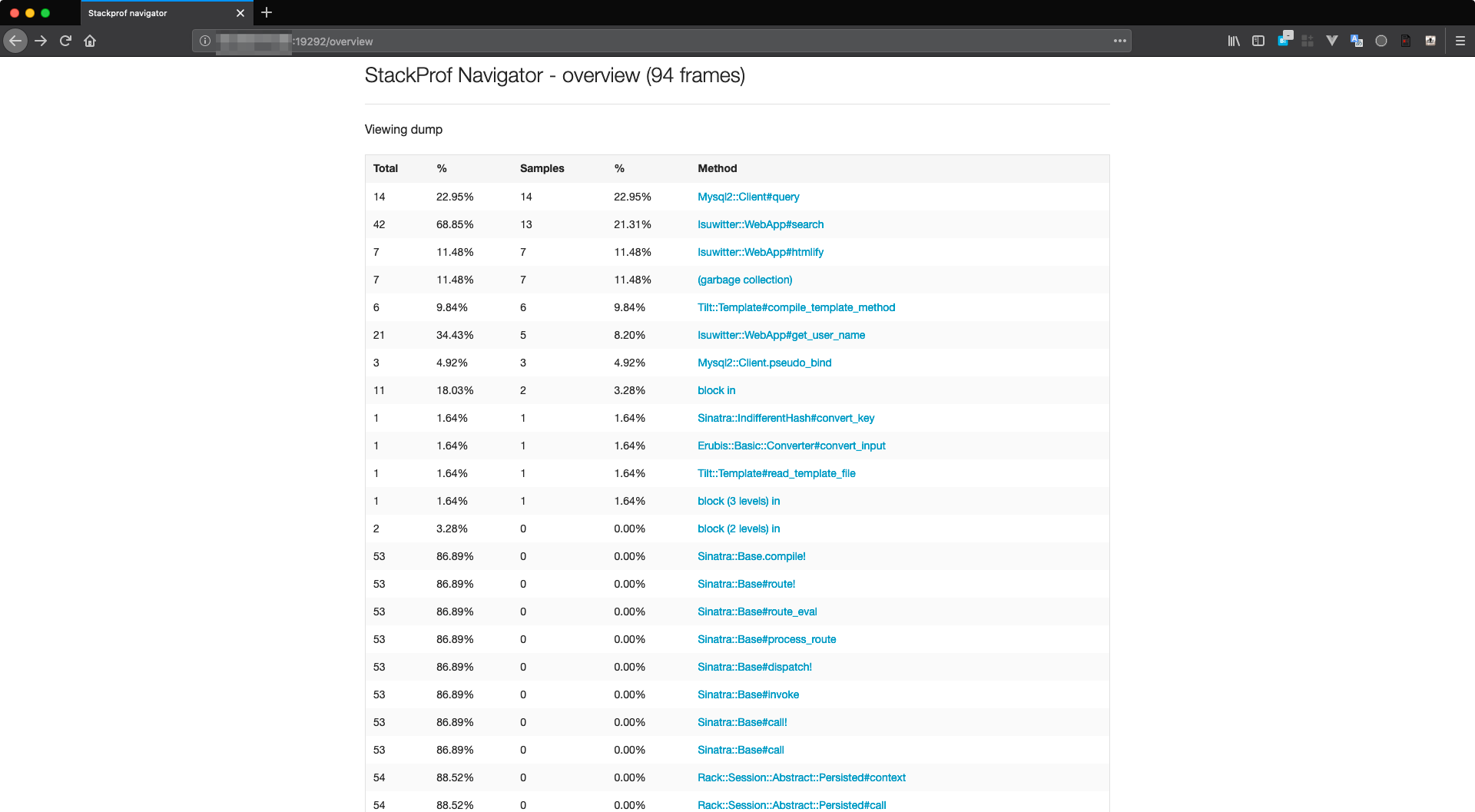The height and width of the screenshot is (812, 1475).
Task: View Sinatra::Base#process_route method
Action: click(x=767, y=639)
